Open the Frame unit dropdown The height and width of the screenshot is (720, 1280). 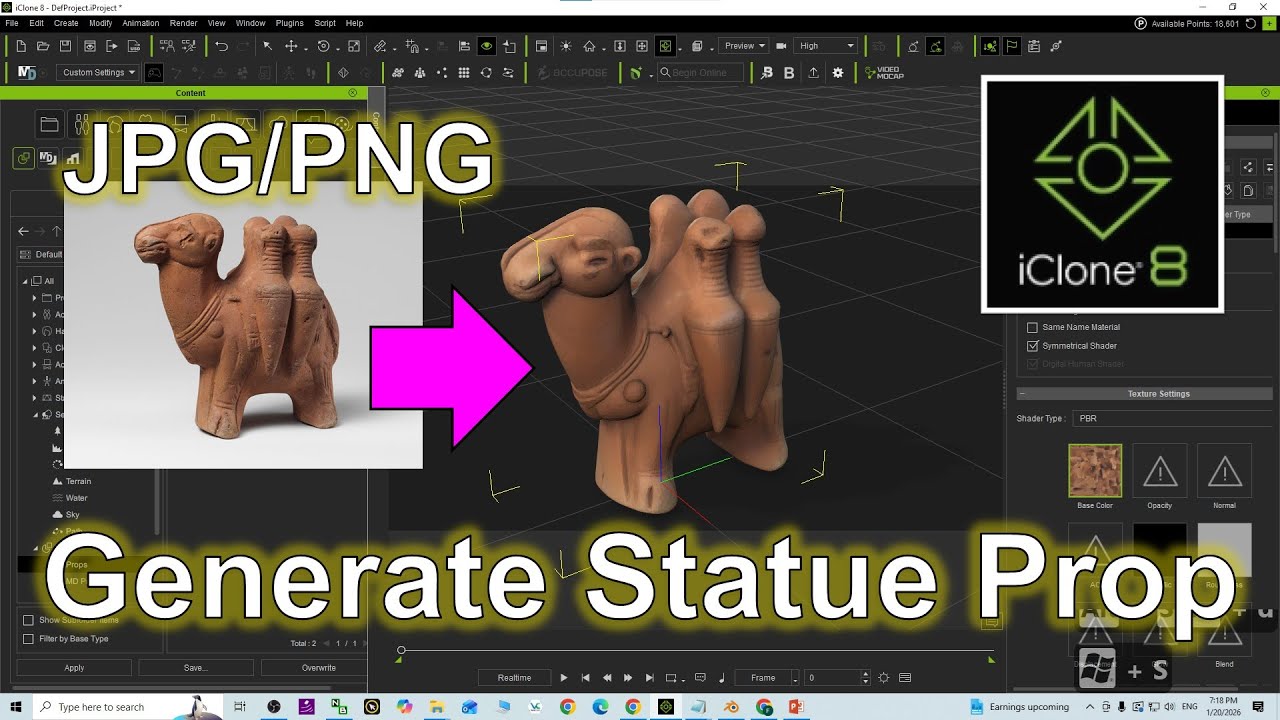click(767, 678)
